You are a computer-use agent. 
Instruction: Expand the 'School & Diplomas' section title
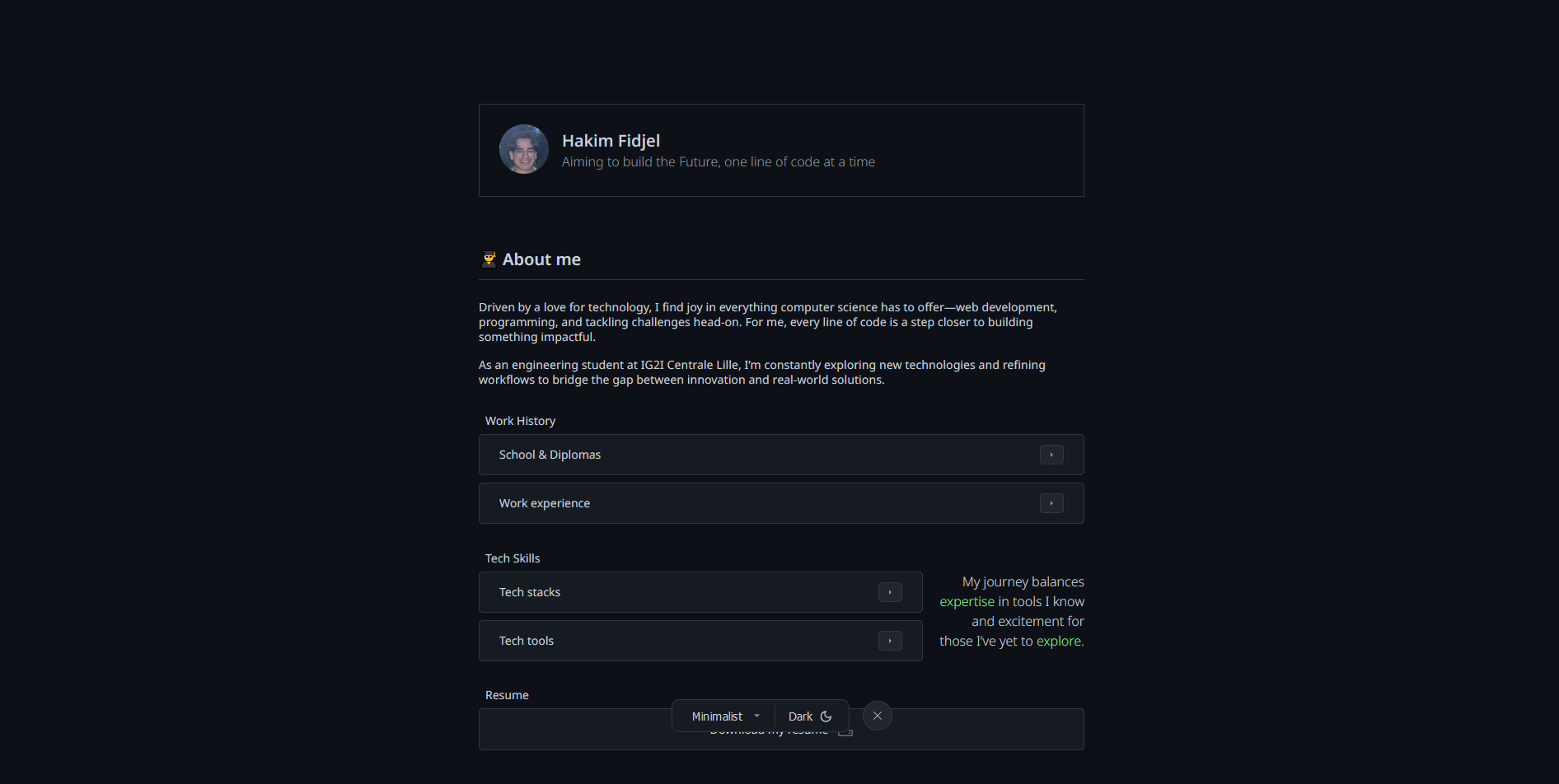pyautogui.click(x=550, y=455)
